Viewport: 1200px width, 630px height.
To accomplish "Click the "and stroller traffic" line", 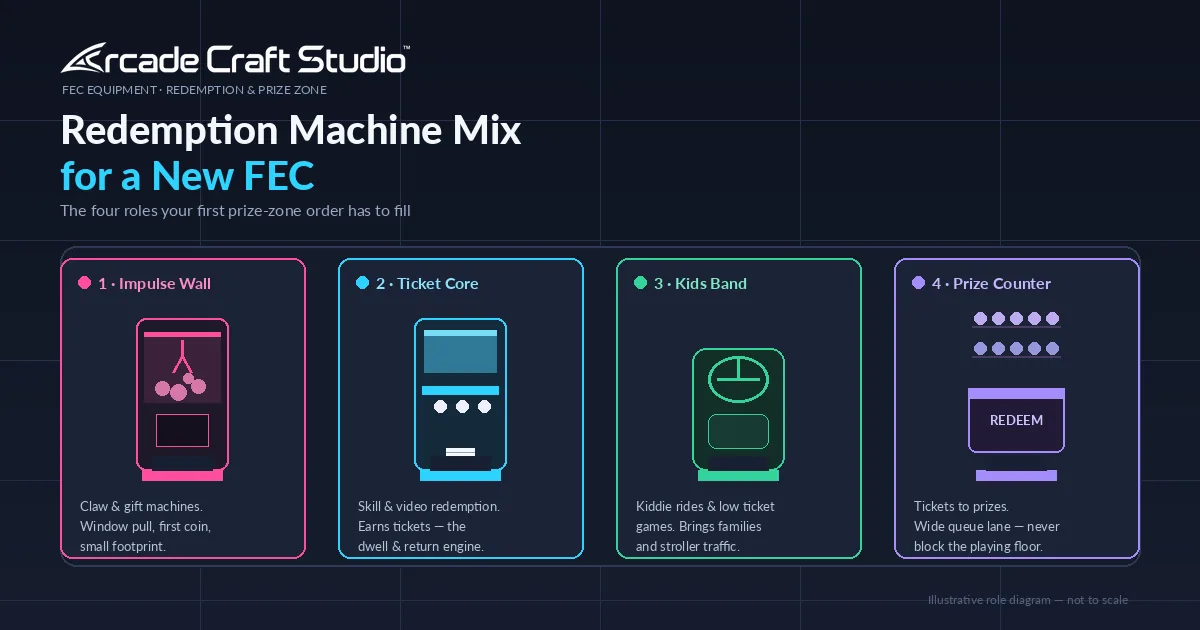I will pos(688,547).
